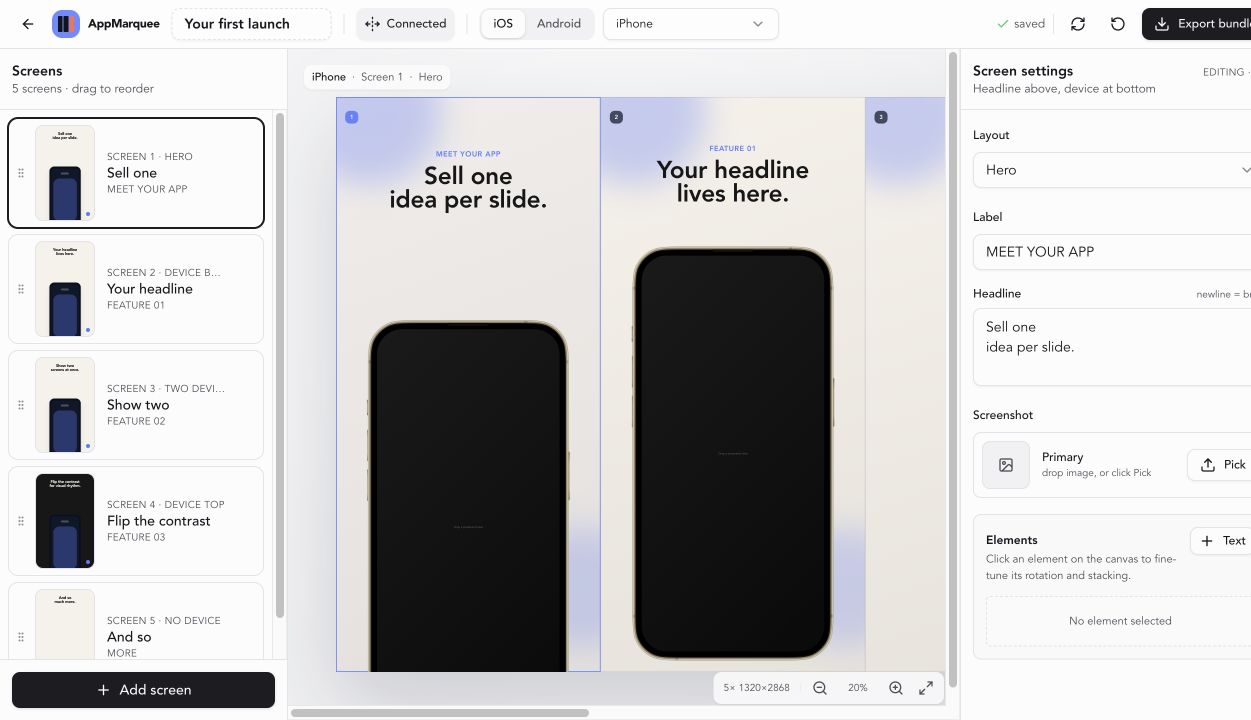
Task: Click the undo/reset icon in header
Action: [1118, 24]
